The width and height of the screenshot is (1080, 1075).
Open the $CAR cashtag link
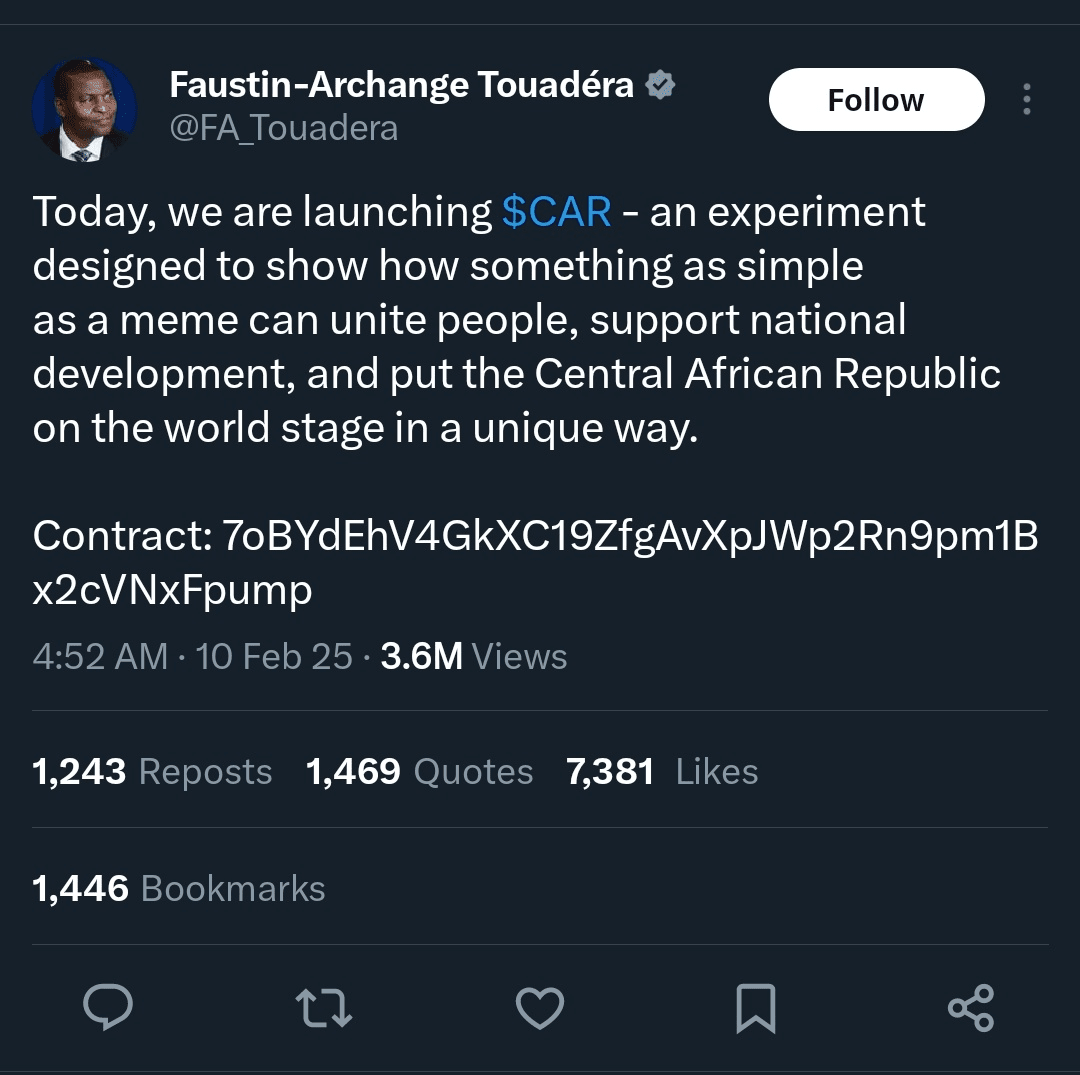click(x=556, y=212)
